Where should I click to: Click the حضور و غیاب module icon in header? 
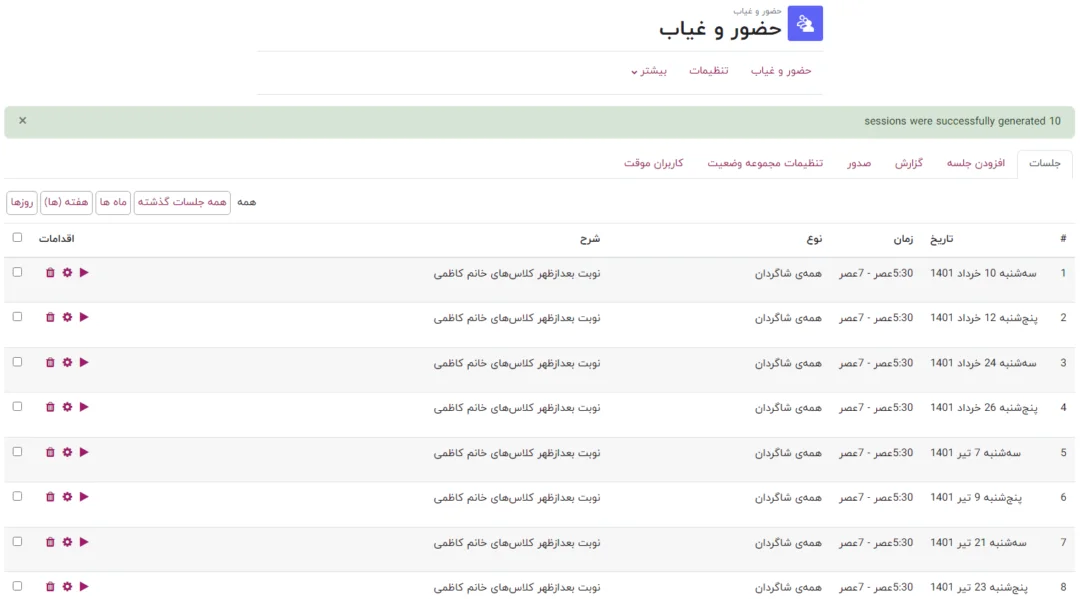coord(805,24)
